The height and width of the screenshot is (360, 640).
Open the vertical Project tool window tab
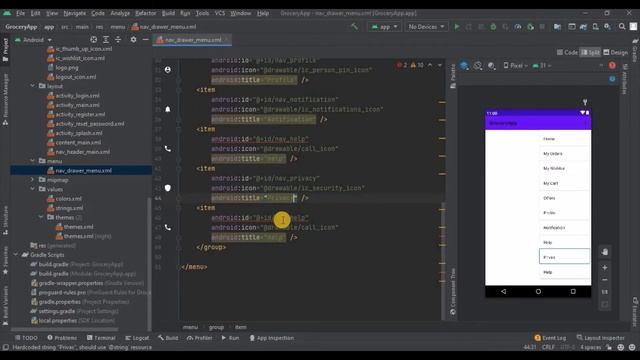click(x=5, y=50)
